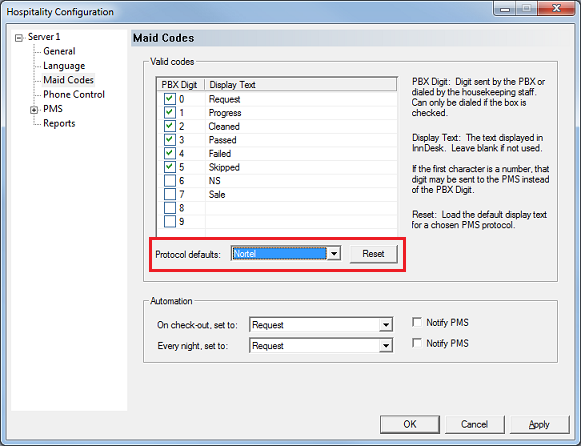This screenshot has height=446, width=581.
Task: Enable Notify PMS for check-out
Action: 417,322
